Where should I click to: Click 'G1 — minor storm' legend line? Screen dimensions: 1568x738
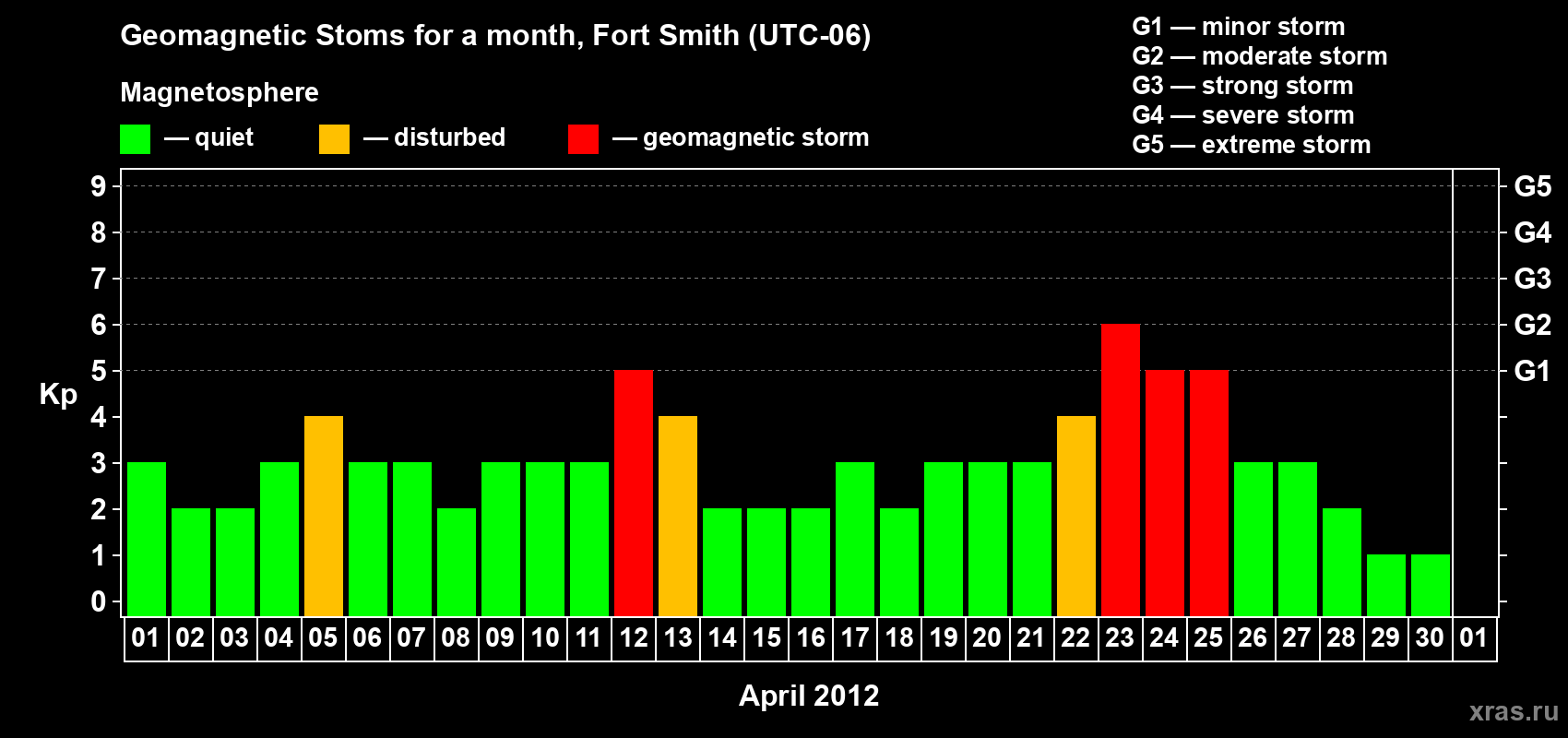coord(1239,27)
